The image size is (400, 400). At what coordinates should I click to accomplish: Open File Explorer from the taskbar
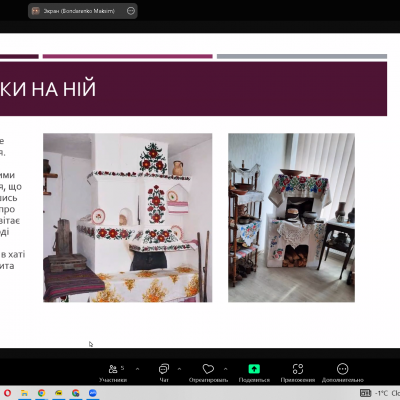(x=24, y=393)
